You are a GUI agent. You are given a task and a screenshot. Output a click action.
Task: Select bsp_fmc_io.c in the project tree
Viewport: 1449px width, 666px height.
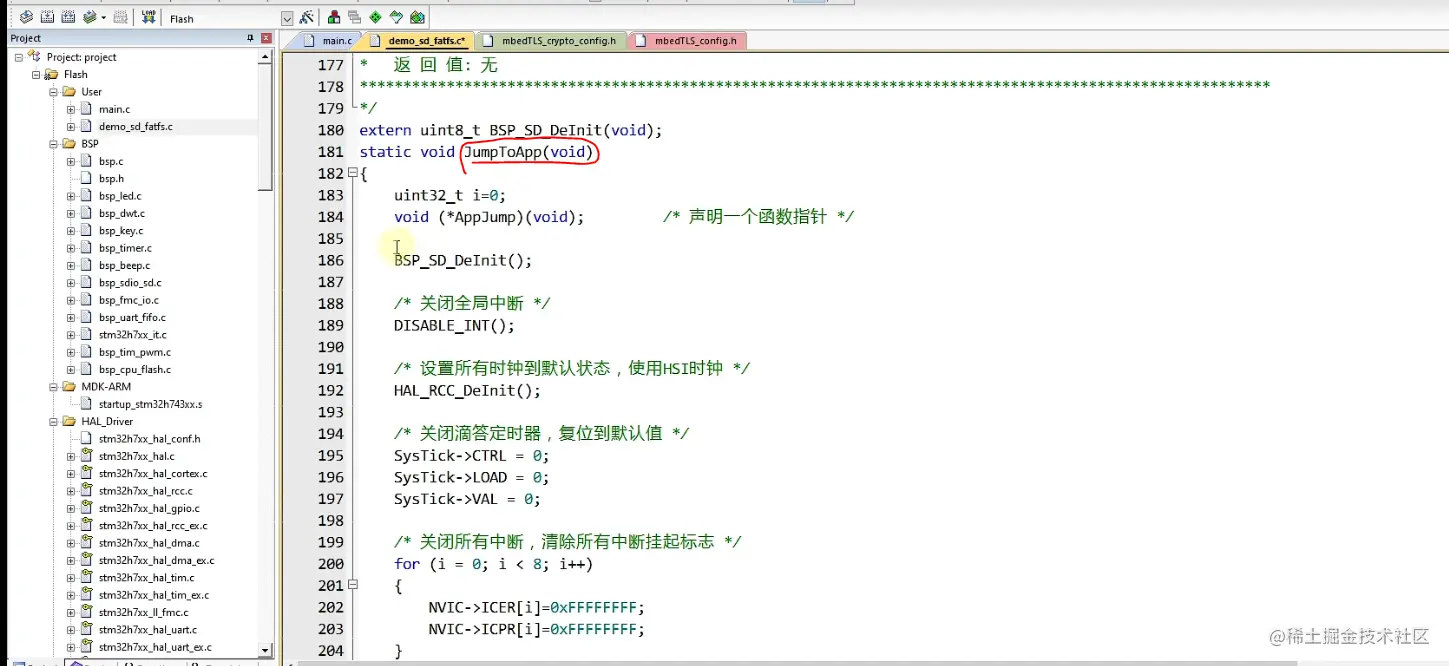click(x=128, y=300)
